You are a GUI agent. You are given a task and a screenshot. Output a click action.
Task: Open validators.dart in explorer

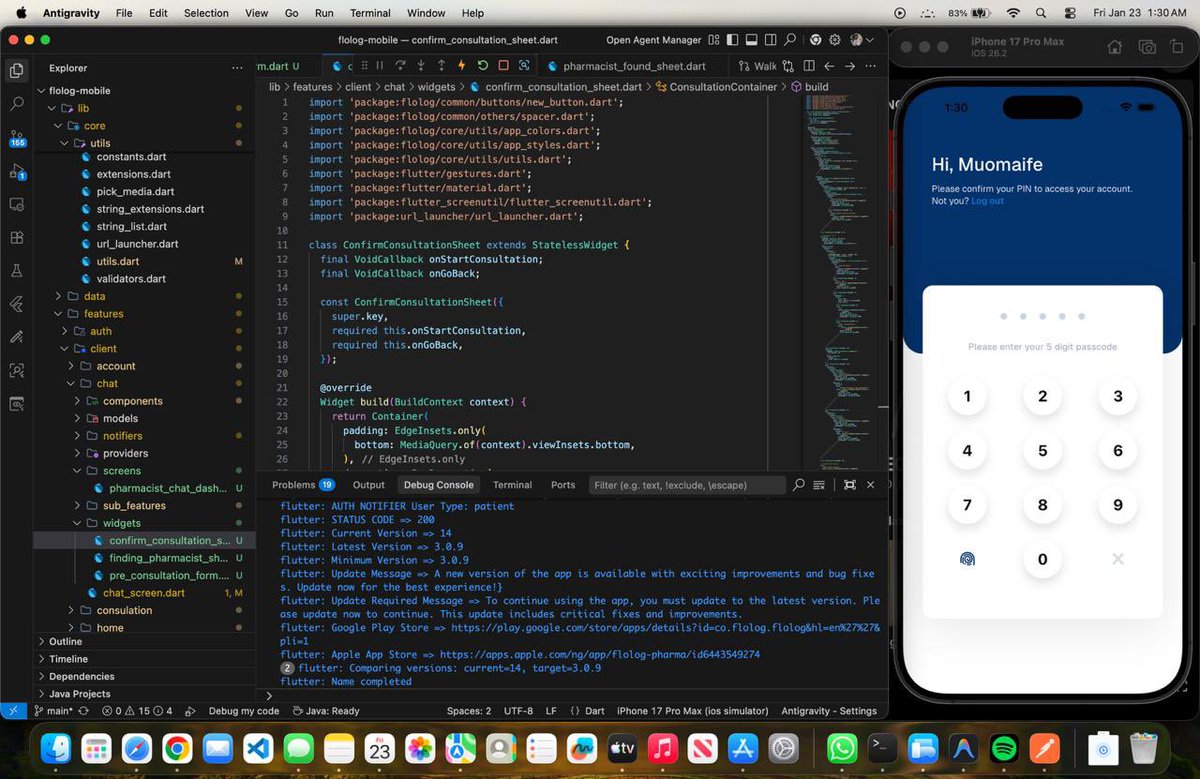[x=131, y=279]
